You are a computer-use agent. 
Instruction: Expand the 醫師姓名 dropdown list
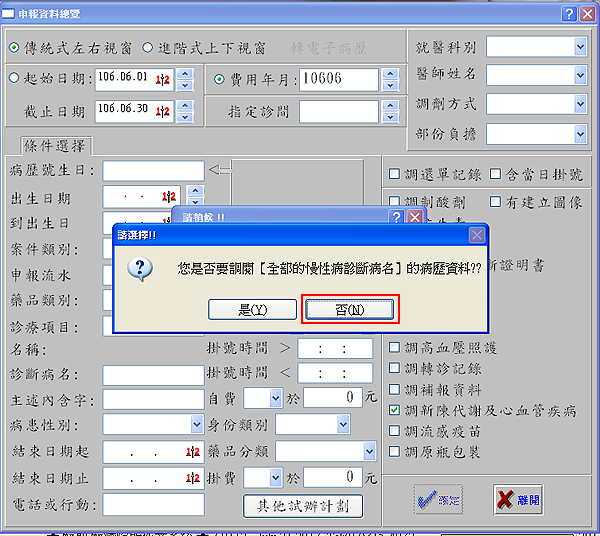(x=578, y=75)
